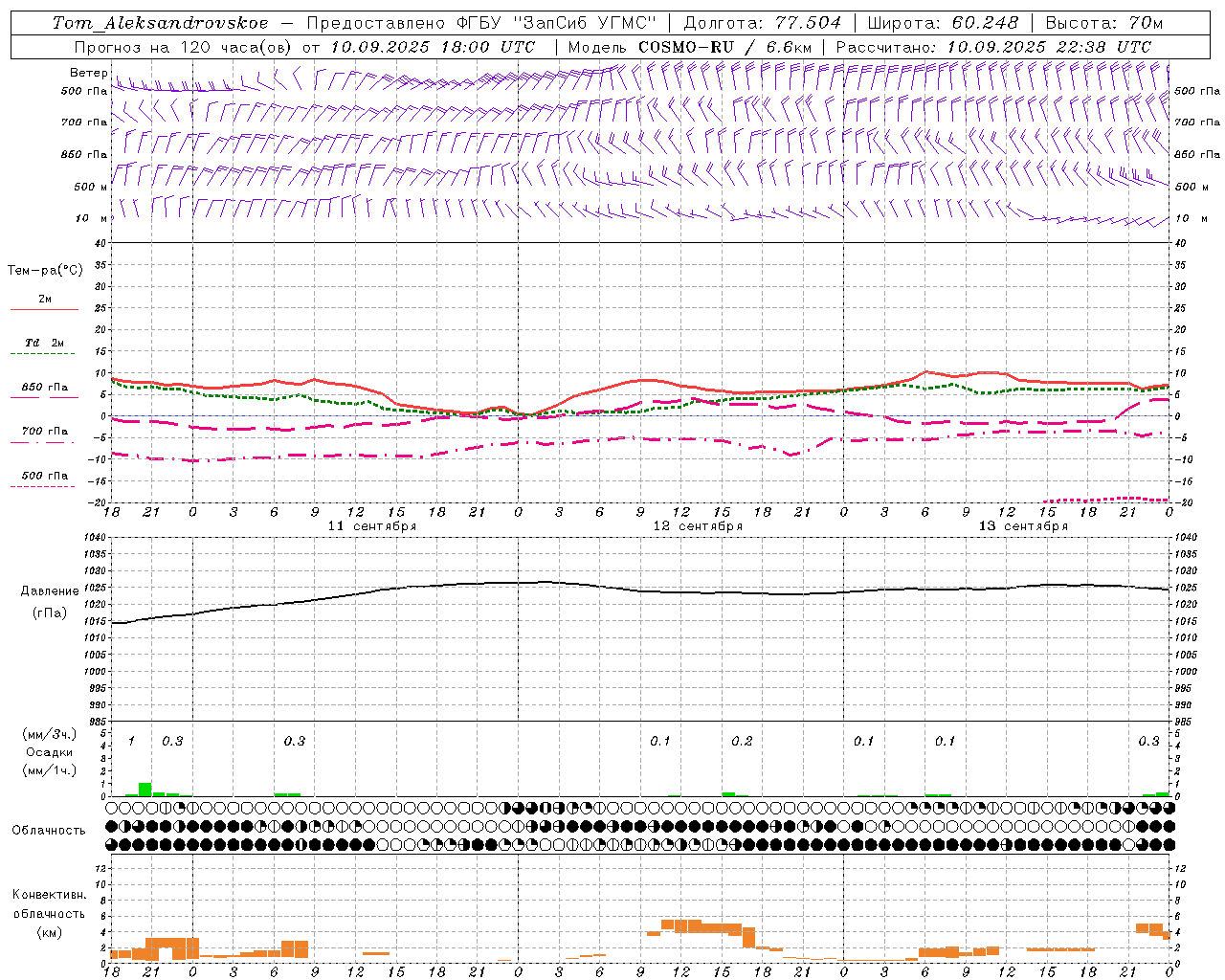Click the Облачность cloudiness label
1225x980 pixels.
49,831
